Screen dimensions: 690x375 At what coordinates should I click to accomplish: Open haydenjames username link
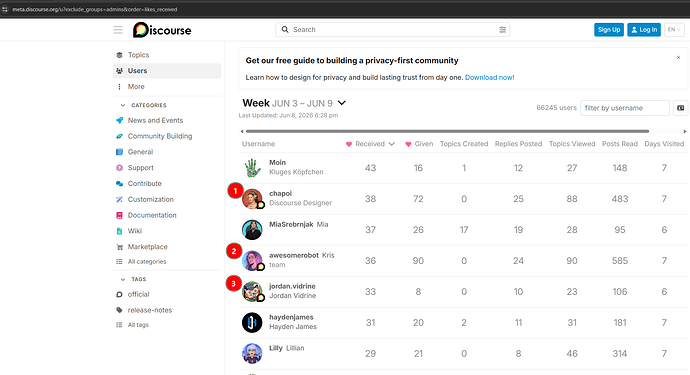coord(291,317)
